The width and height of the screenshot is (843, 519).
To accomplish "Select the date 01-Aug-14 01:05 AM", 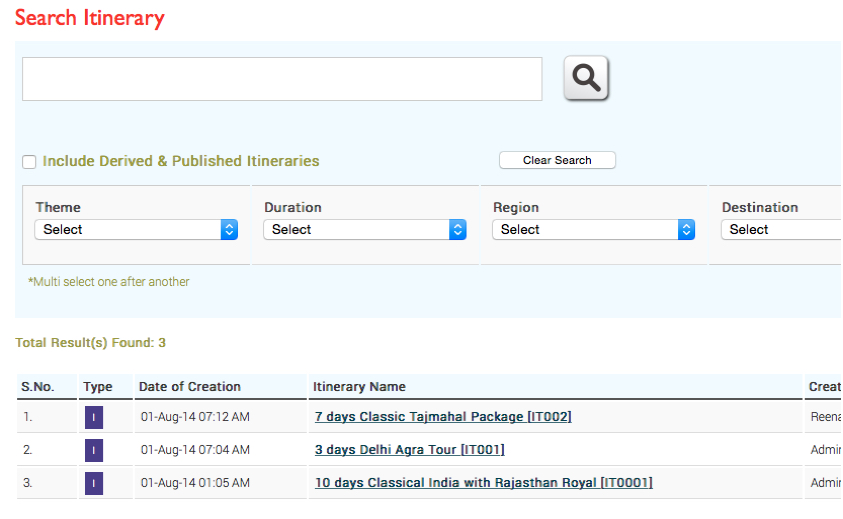I will click(195, 483).
